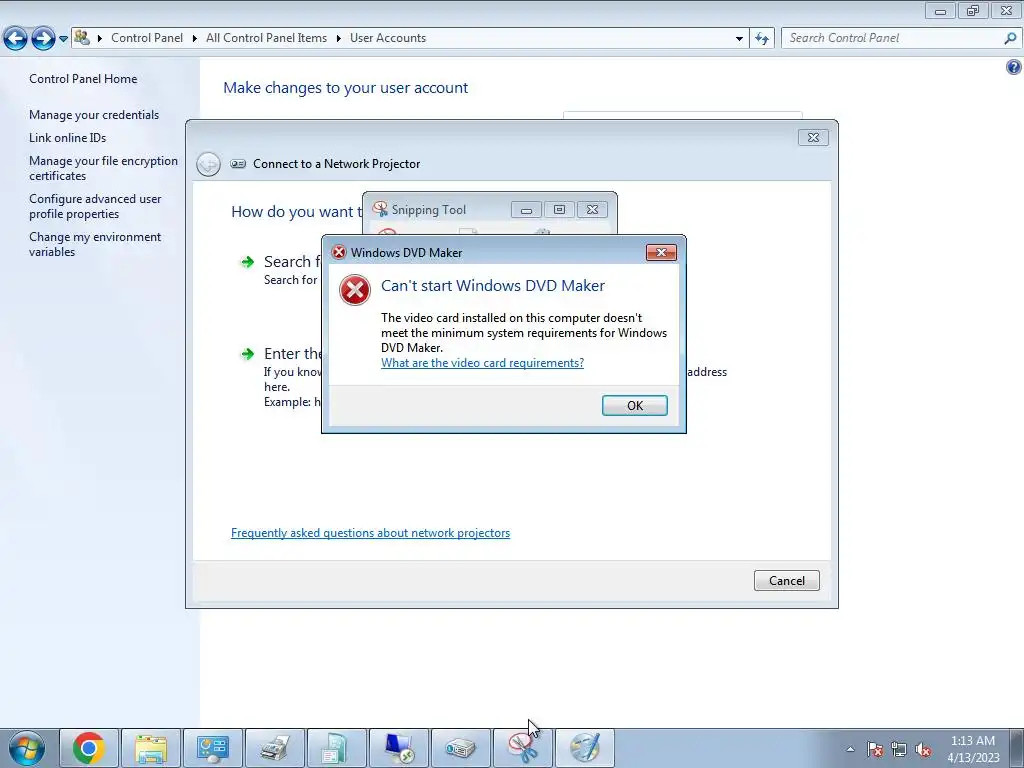This screenshot has width=1024, height=768.
Task: Select Control Panel in the breadcrumb
Action: [x=147, y=38]
